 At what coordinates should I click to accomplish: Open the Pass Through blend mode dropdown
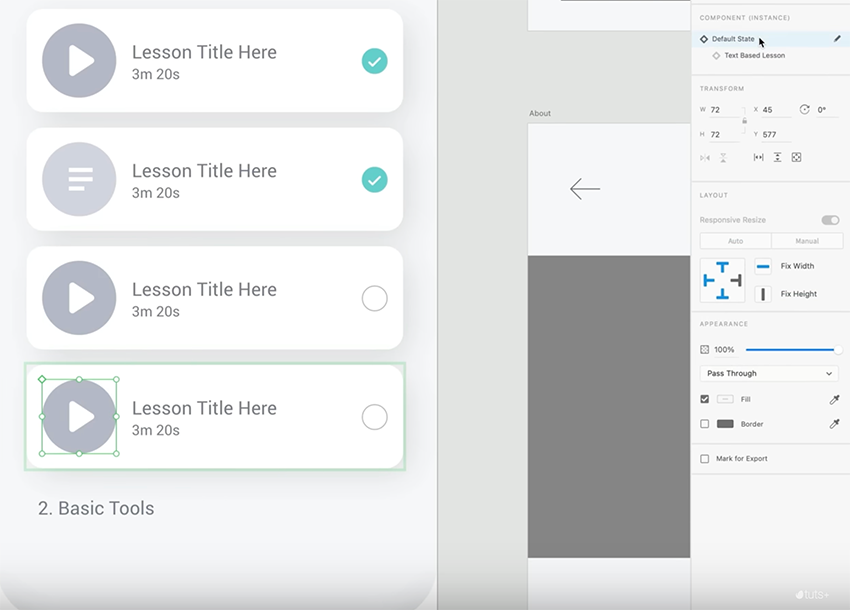coord(769,373)
